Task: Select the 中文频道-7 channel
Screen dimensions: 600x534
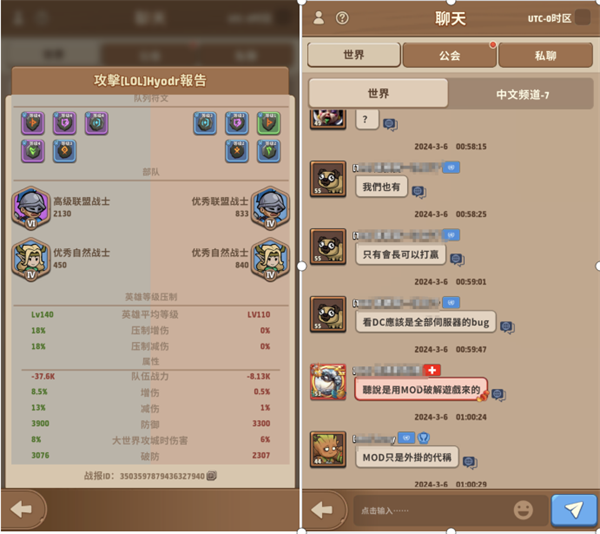Action: point(522,94)
